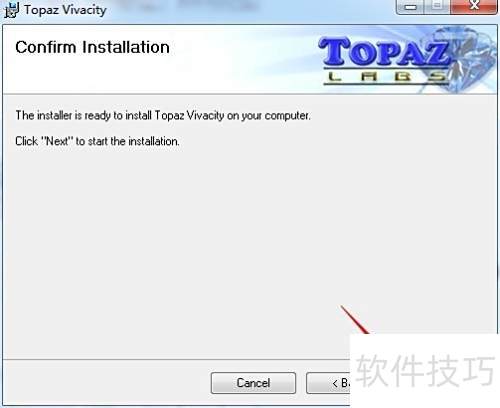Viewport: 500px width, 408px height.
Task: Click the yellow LABS lettering under the logo
Action: (387, 77)
